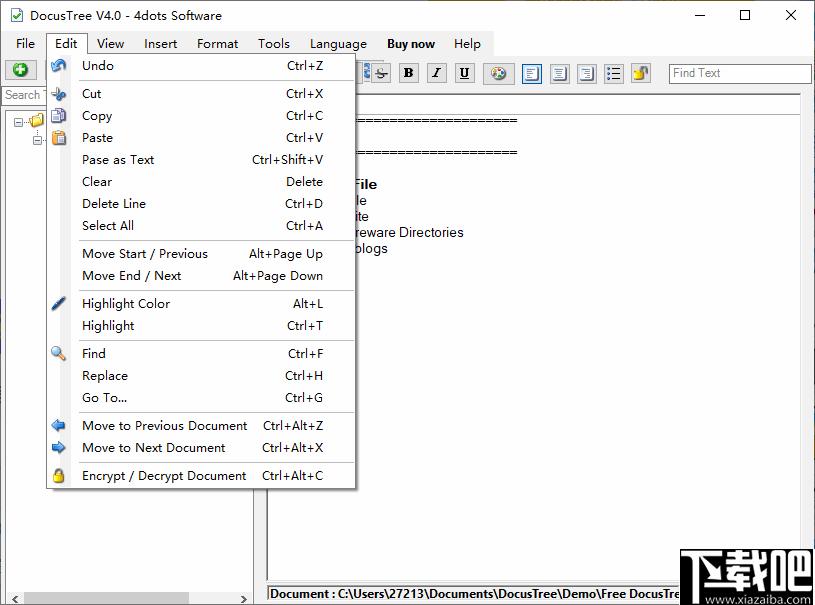
Task: Align text left icon
Action: click(531, 73)
